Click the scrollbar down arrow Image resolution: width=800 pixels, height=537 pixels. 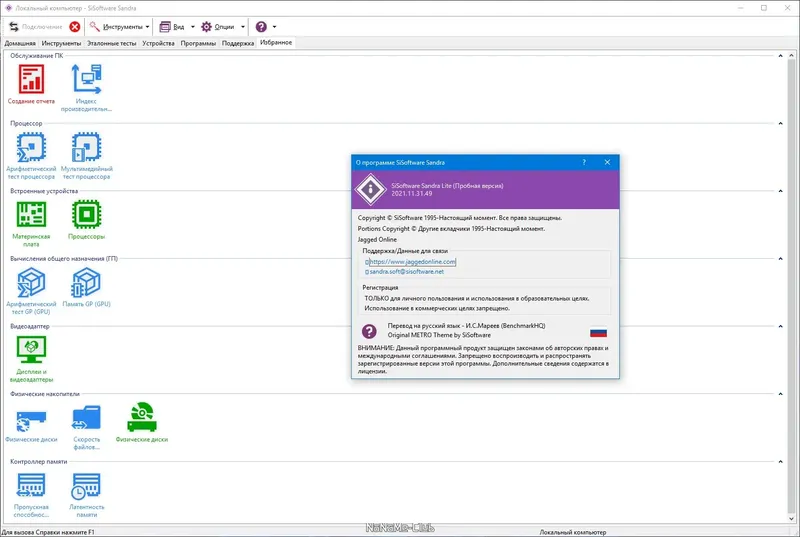(791, 519)
